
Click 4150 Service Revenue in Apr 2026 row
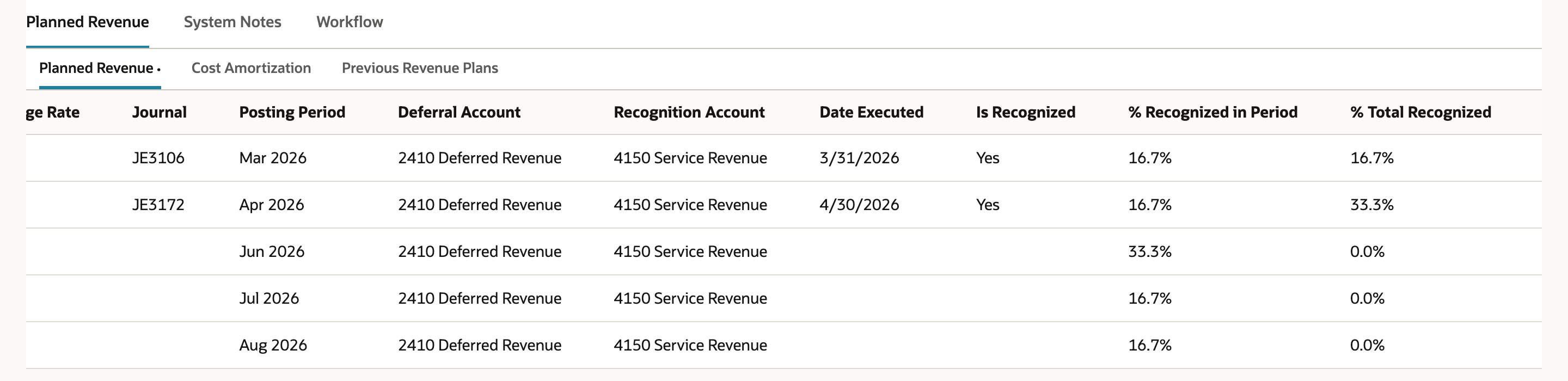pyautogui.click(x=690, y=205)
